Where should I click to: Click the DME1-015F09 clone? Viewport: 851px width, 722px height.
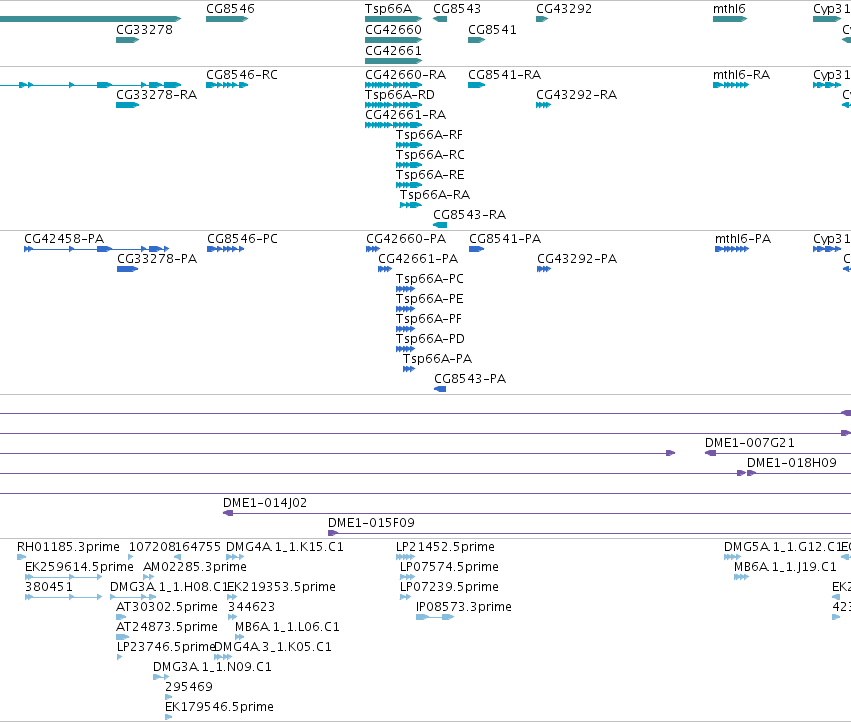point(589,533)
